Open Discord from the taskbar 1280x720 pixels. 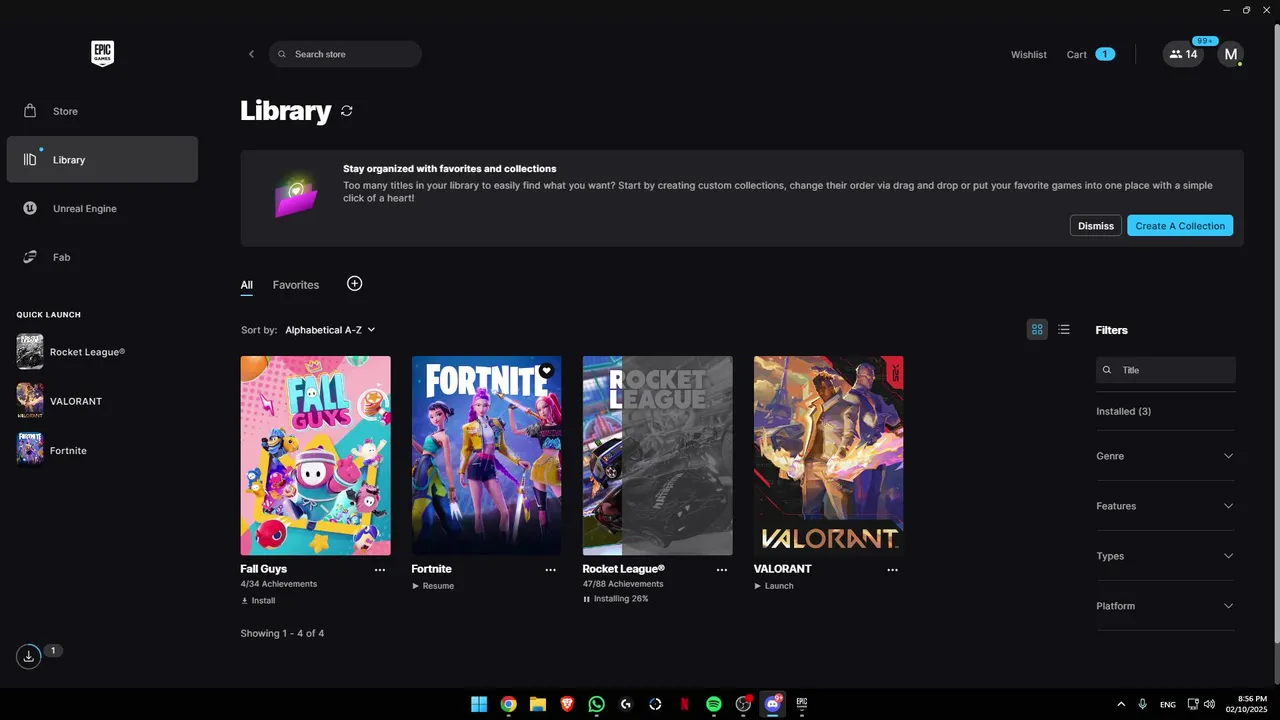pos(772,704)
